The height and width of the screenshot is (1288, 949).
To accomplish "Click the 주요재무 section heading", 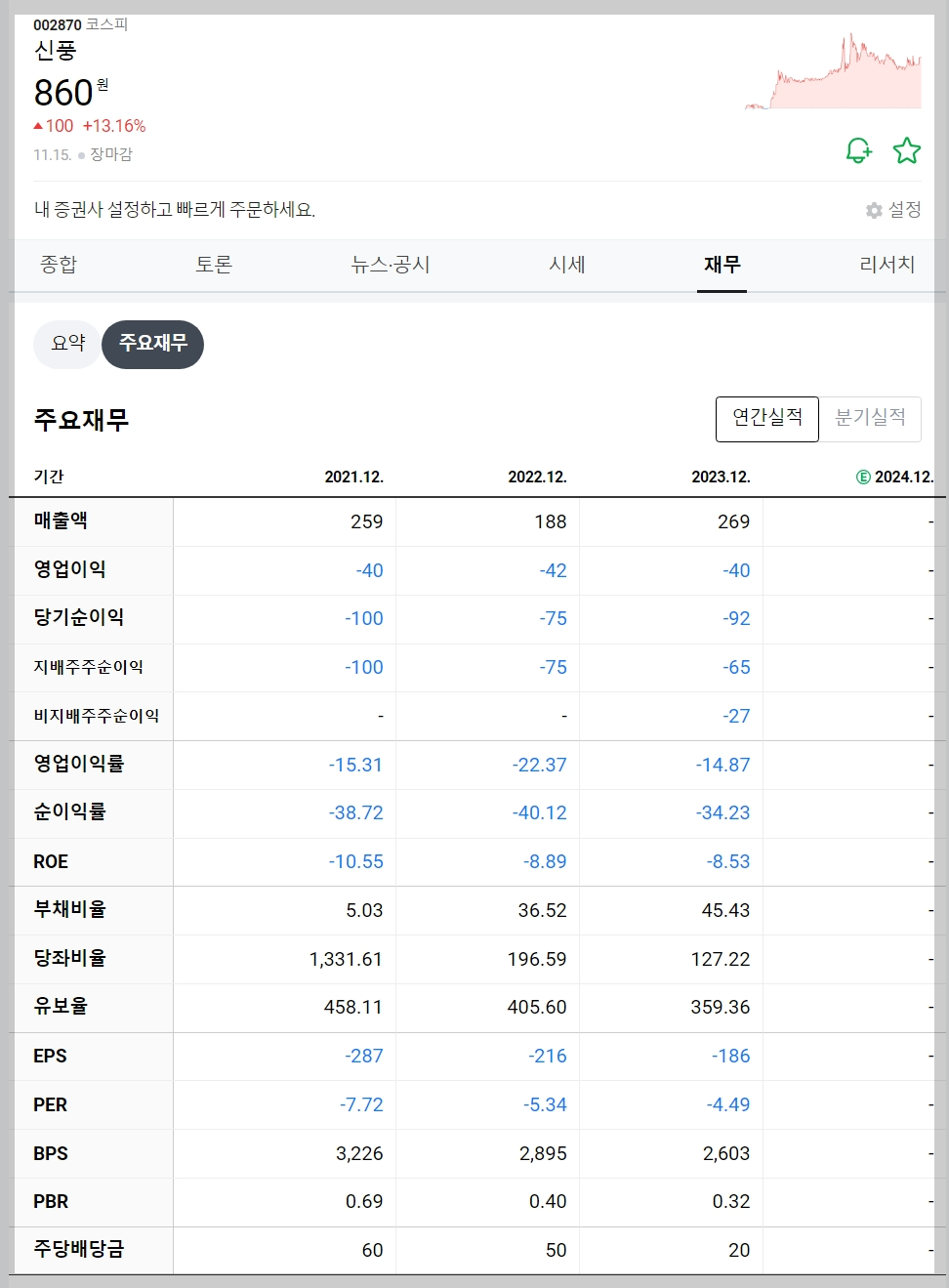I will [x=81, y=420].
